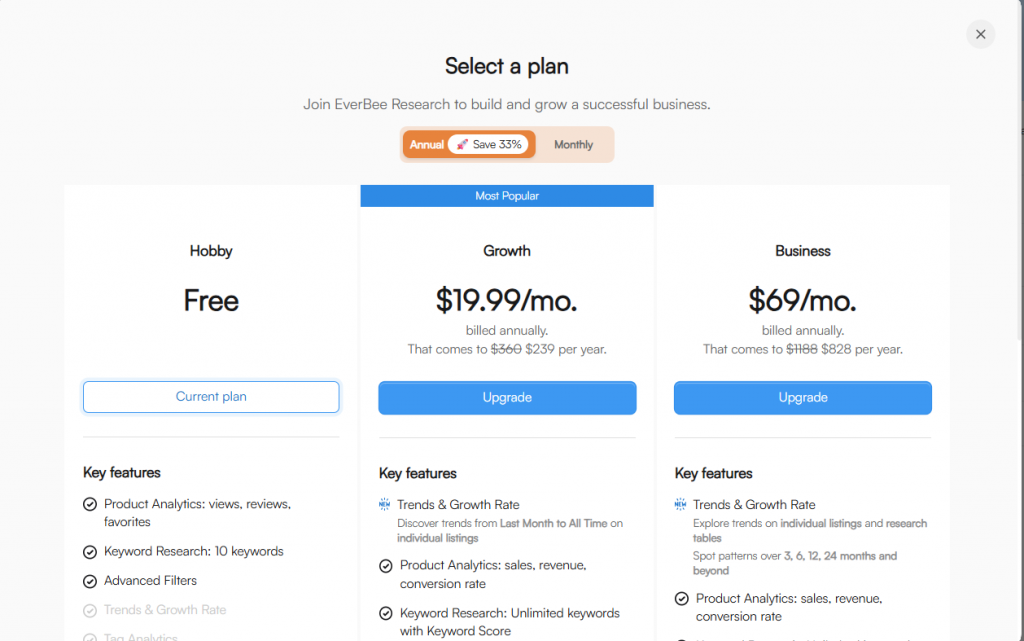Image resolution: width=1024 pixels, height=641 pixels.
Task: Click the checkmark icon next to Advanced Filters
Action: 89,580
